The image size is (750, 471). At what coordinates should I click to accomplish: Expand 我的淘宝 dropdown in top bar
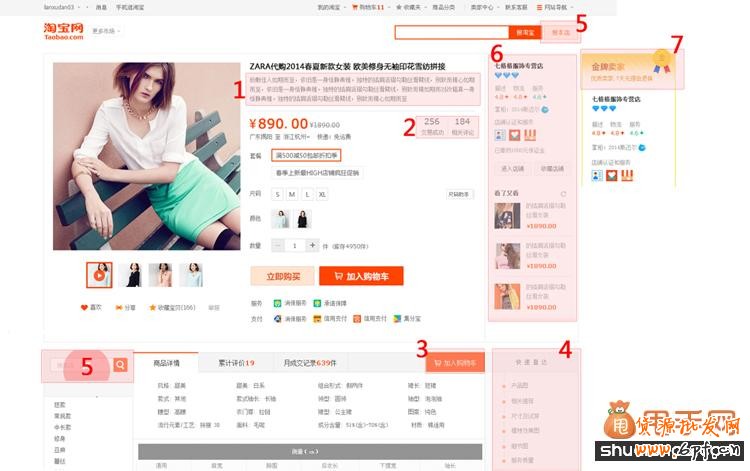(330, 6)
